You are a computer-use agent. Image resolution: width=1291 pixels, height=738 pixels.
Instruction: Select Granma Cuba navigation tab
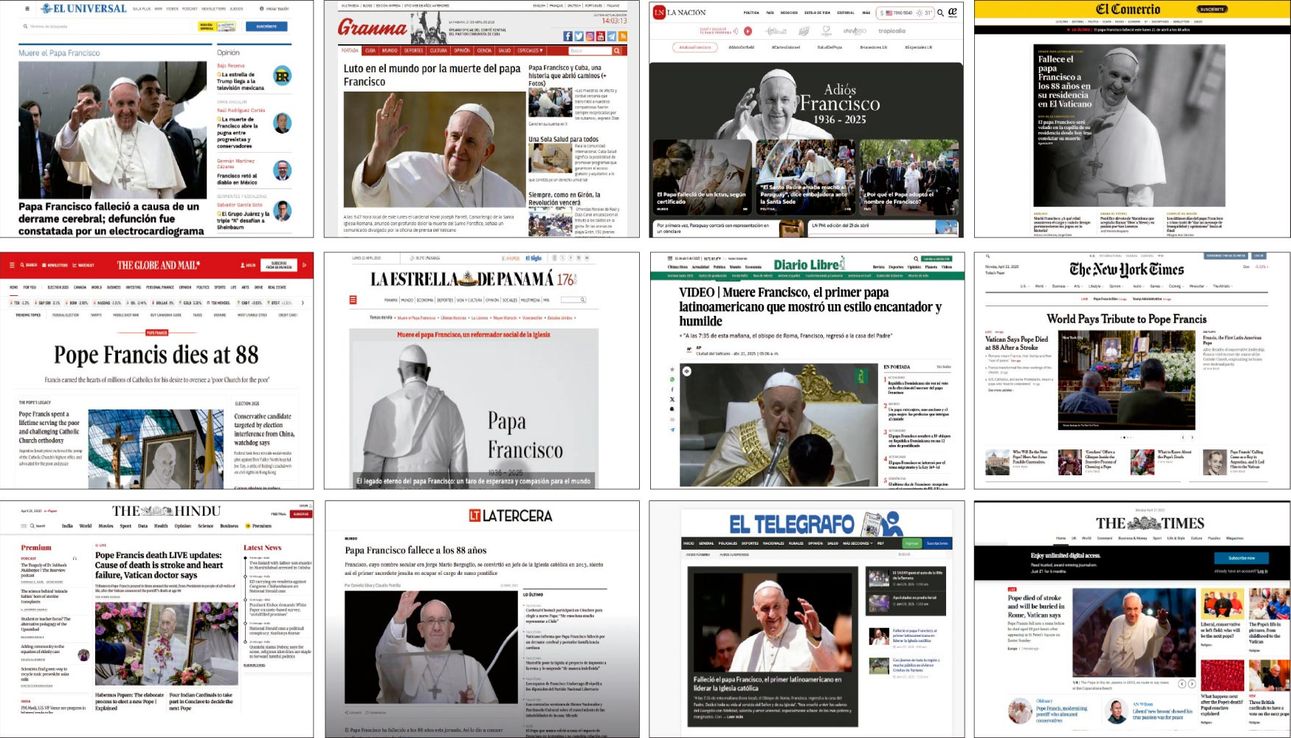coord(370,50)
